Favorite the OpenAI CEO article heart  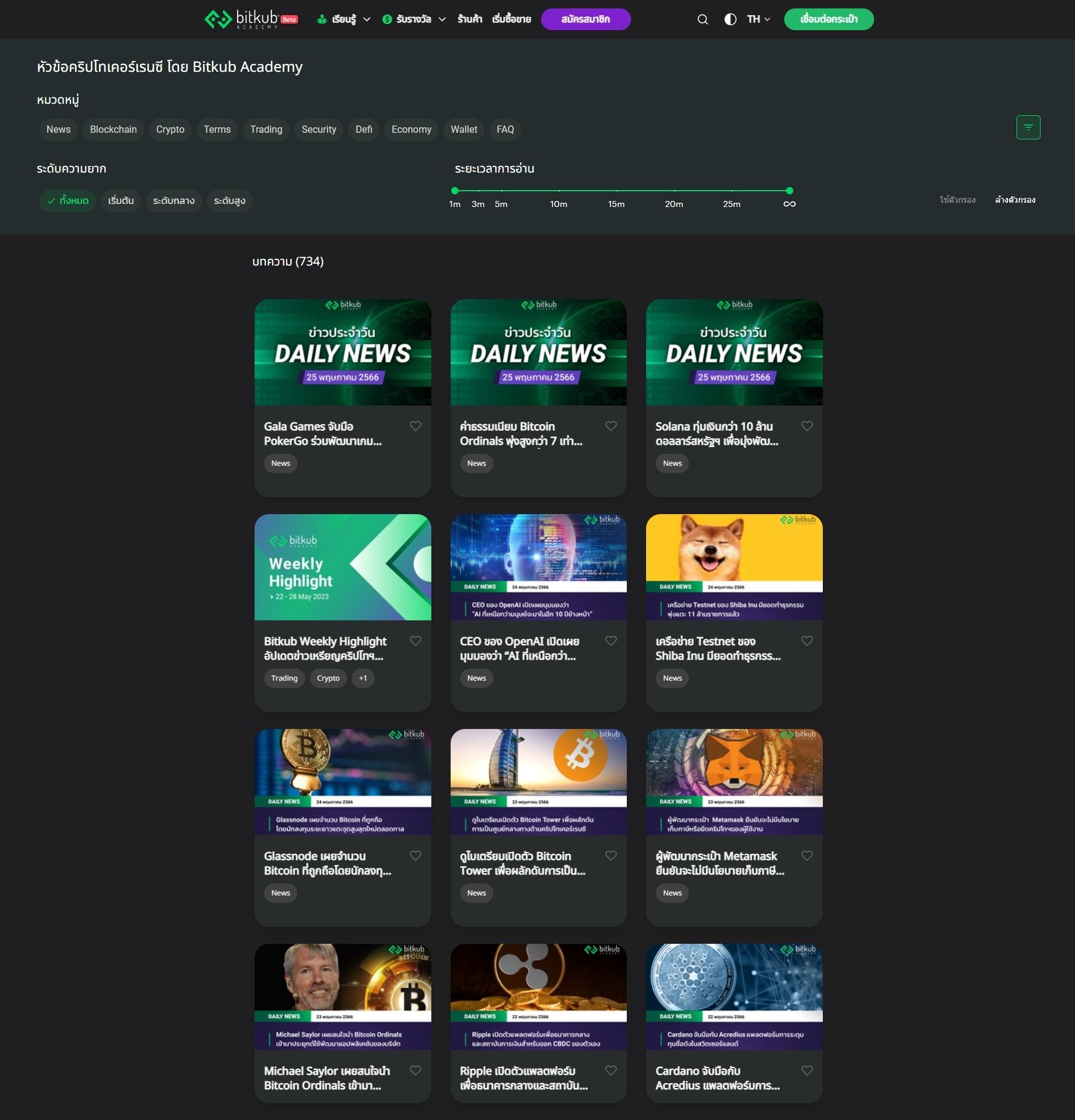pyautogui.click(x=611, y=641)
